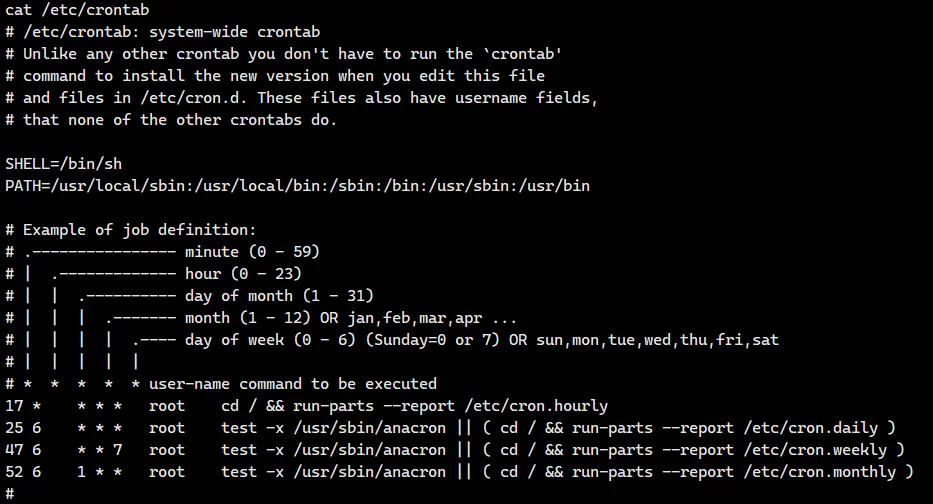Click the SHELL=/bin/sh line
Viewport: 933px width, 504px height.
point(63,164)
